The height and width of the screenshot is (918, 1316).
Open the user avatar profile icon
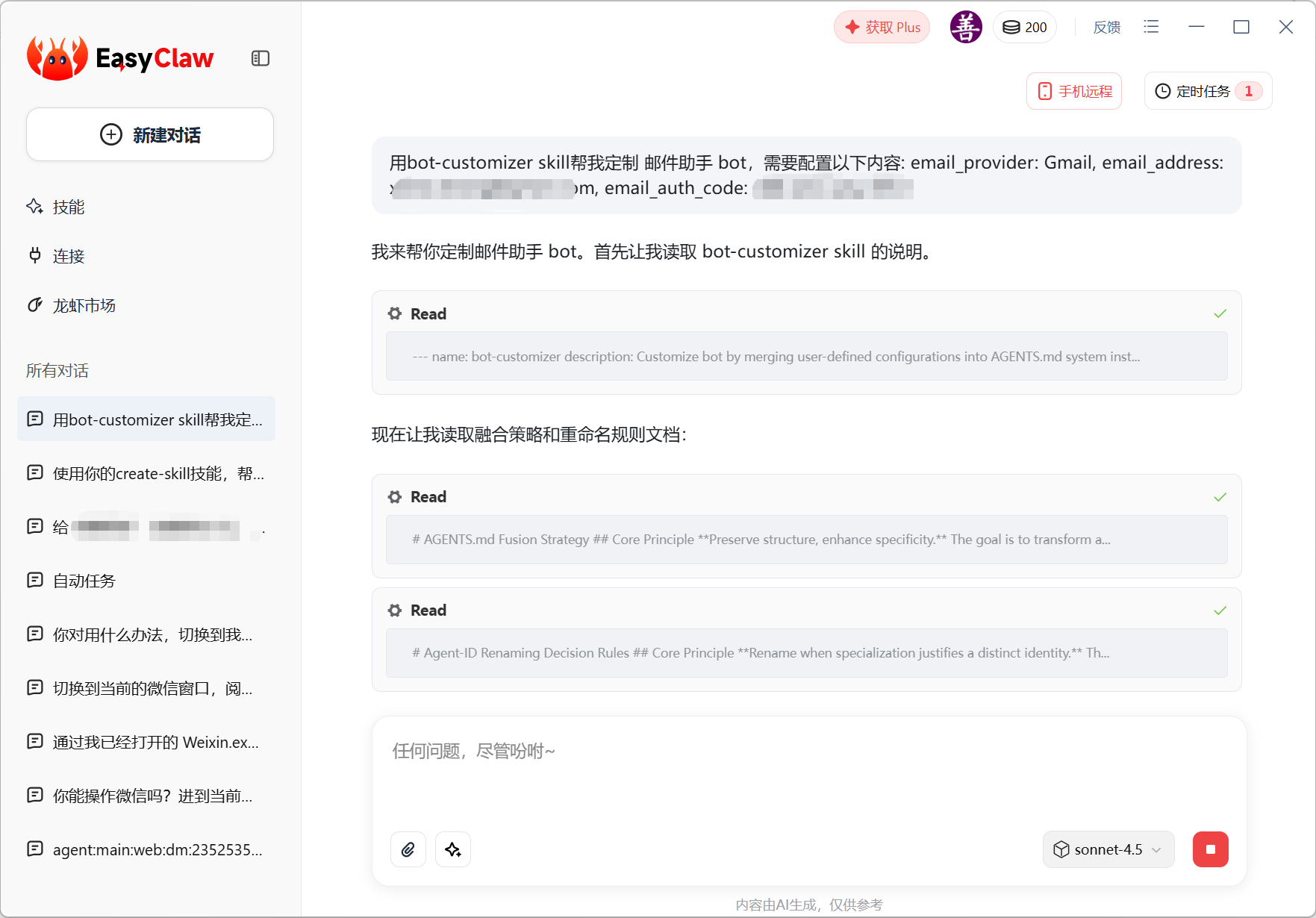click(x=965, y=28)
